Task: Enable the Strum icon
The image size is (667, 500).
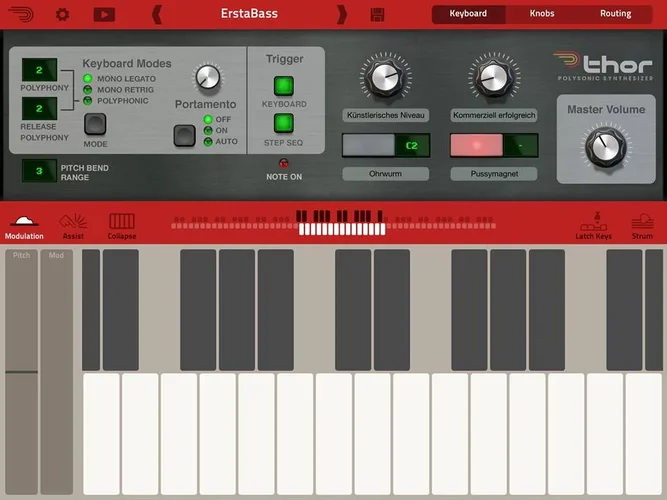Action: [642, 226]
